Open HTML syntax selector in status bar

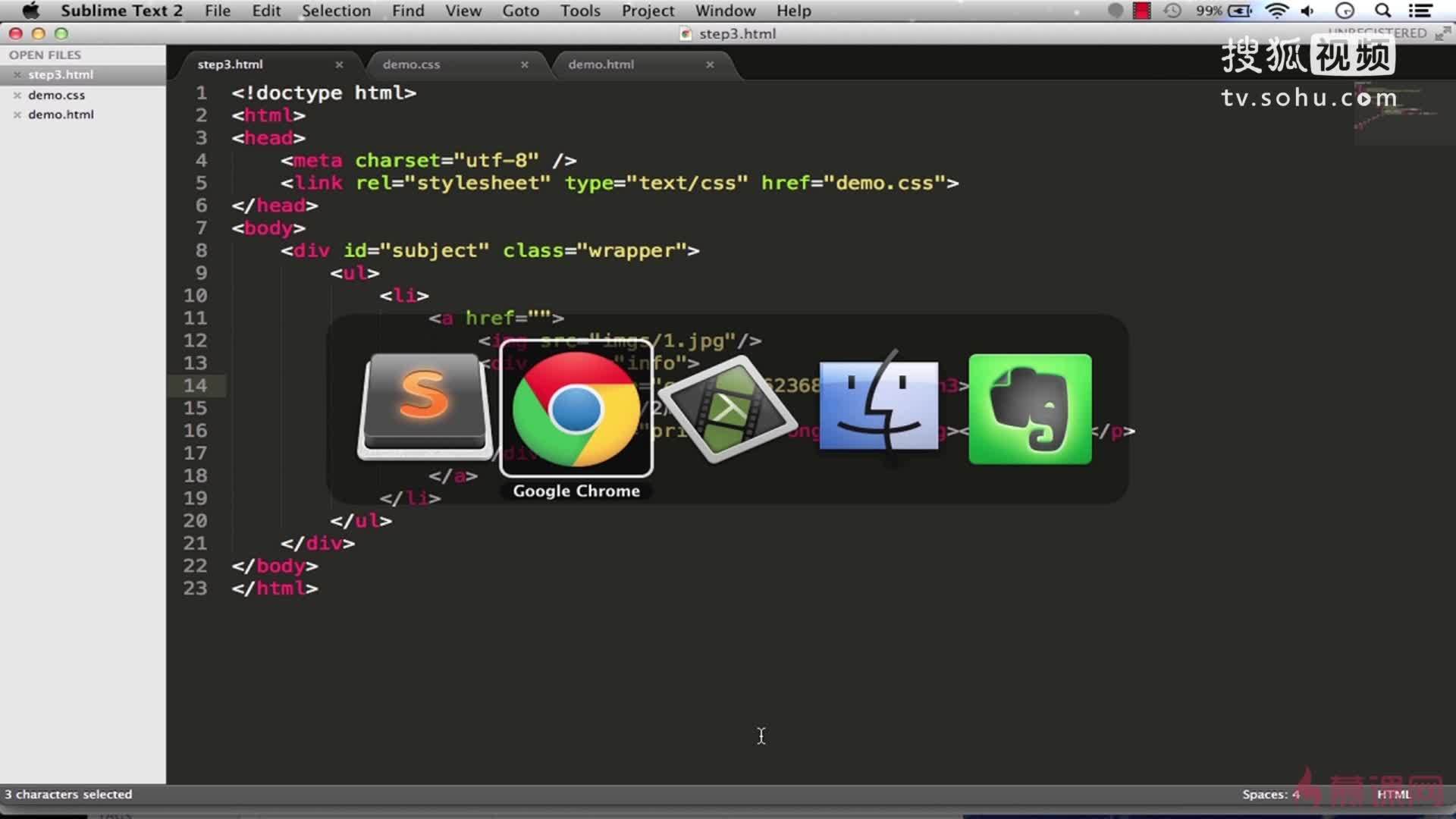(x=1393, y=794)
